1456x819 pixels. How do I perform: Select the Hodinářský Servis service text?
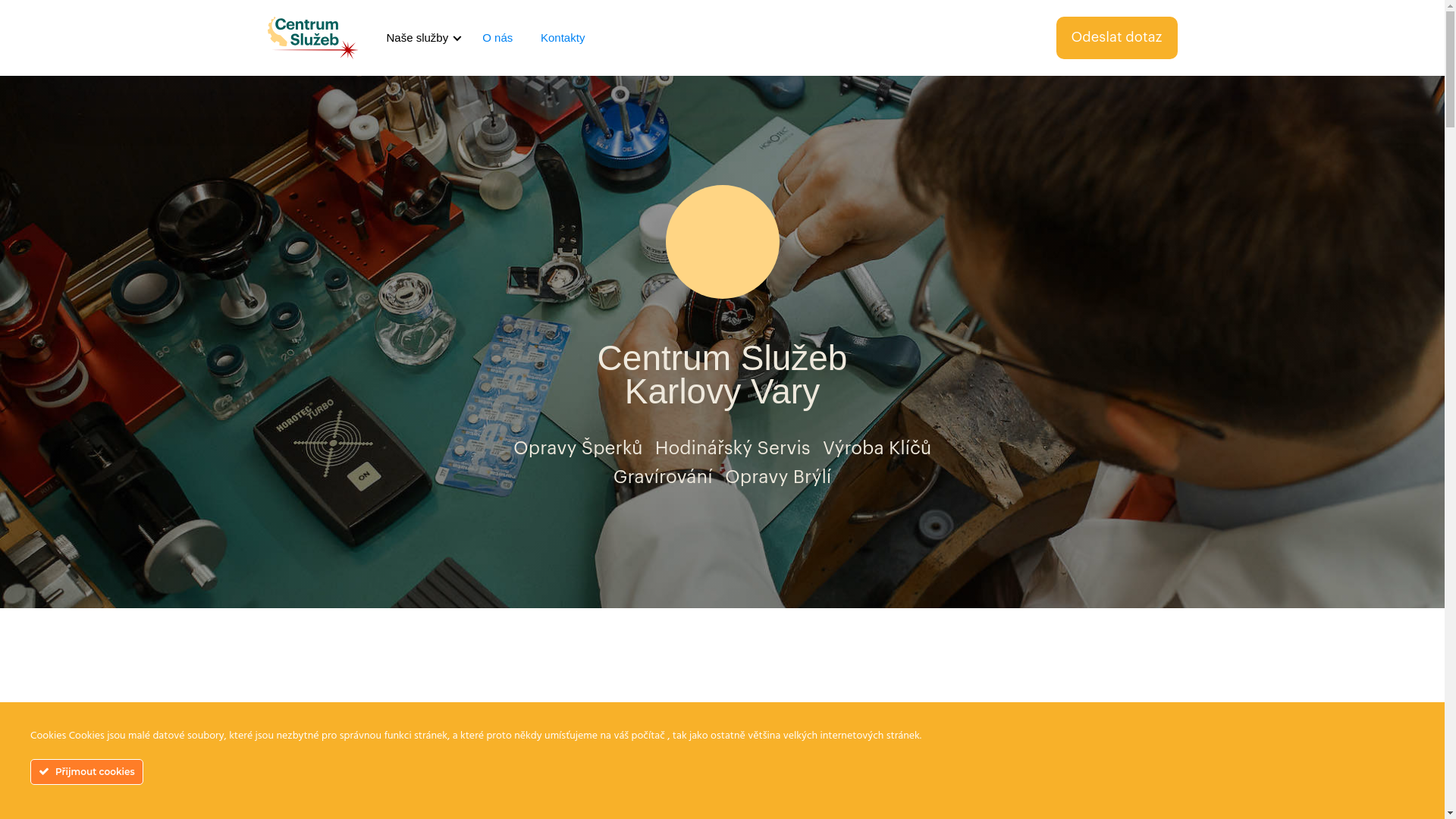pyautogui.click(x=733, y=448)
